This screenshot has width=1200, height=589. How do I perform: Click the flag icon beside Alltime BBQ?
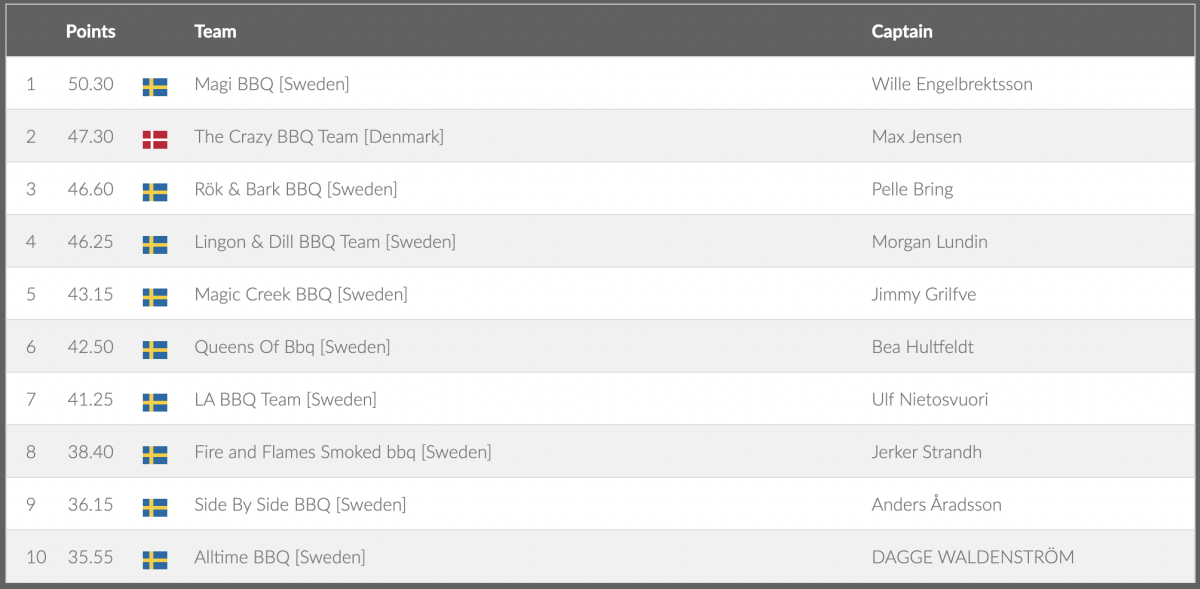[155, 560]
